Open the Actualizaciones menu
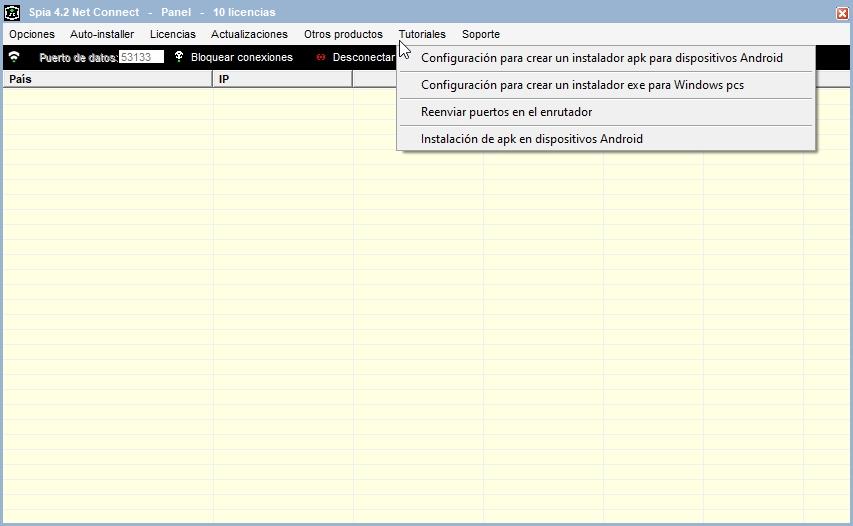The height and width of the screenshot is (526, 853). click(249, 34)
